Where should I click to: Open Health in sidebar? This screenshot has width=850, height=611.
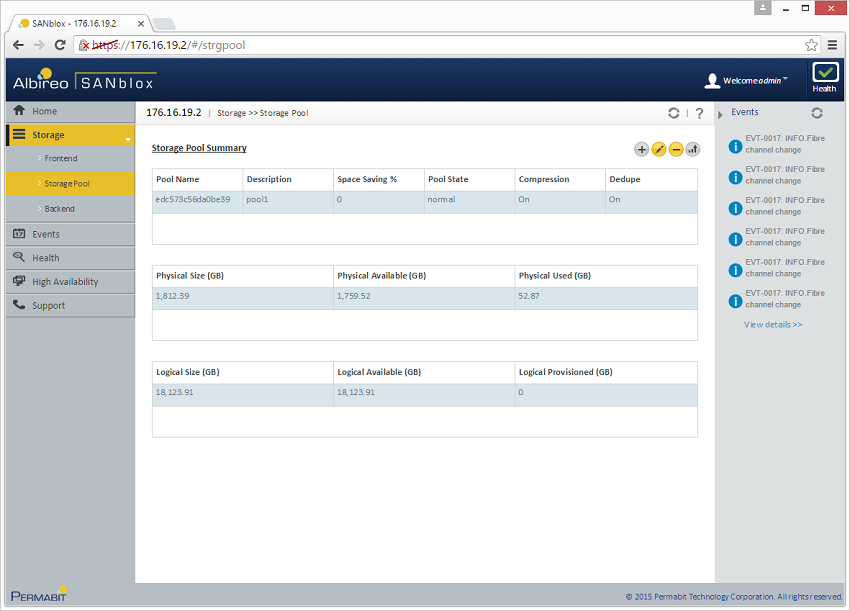click(x=70, y=258)
